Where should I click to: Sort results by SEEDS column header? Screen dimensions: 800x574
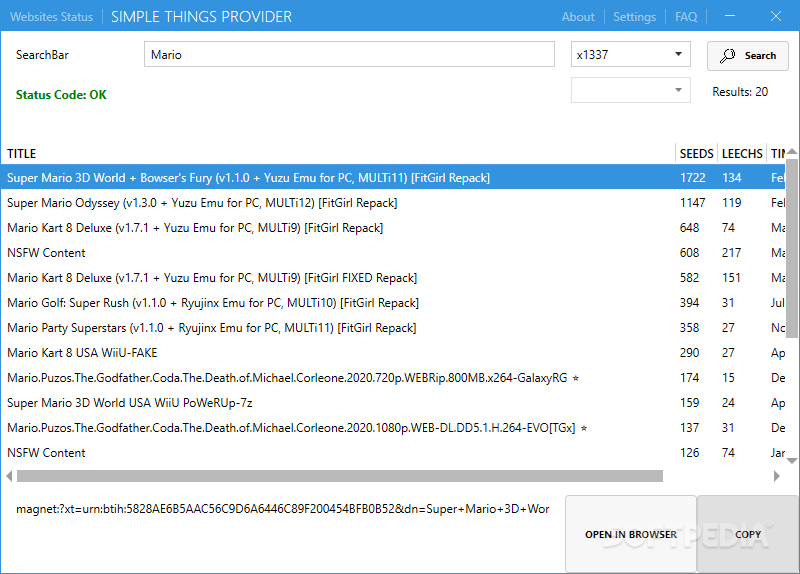696,154
